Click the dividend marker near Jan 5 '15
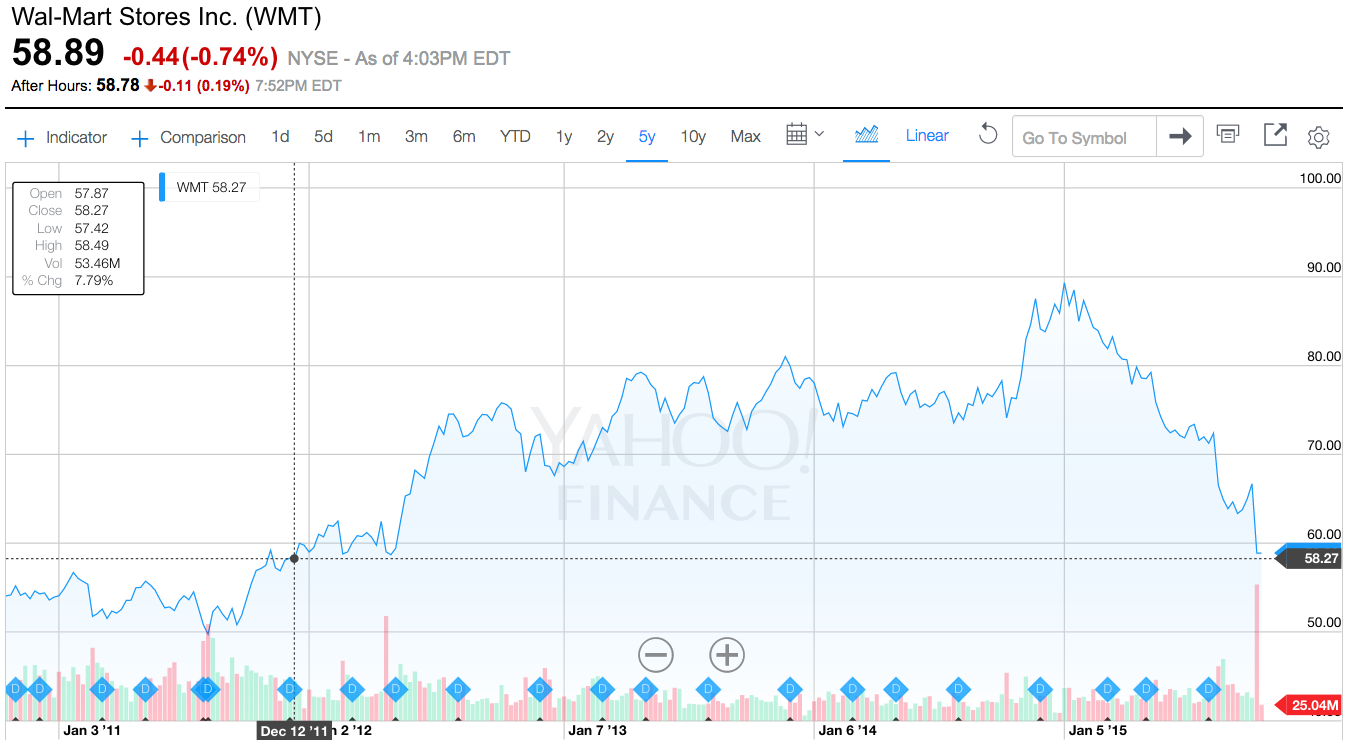This screenshot has width=1356, height=748. click(x=1107, y=688)
